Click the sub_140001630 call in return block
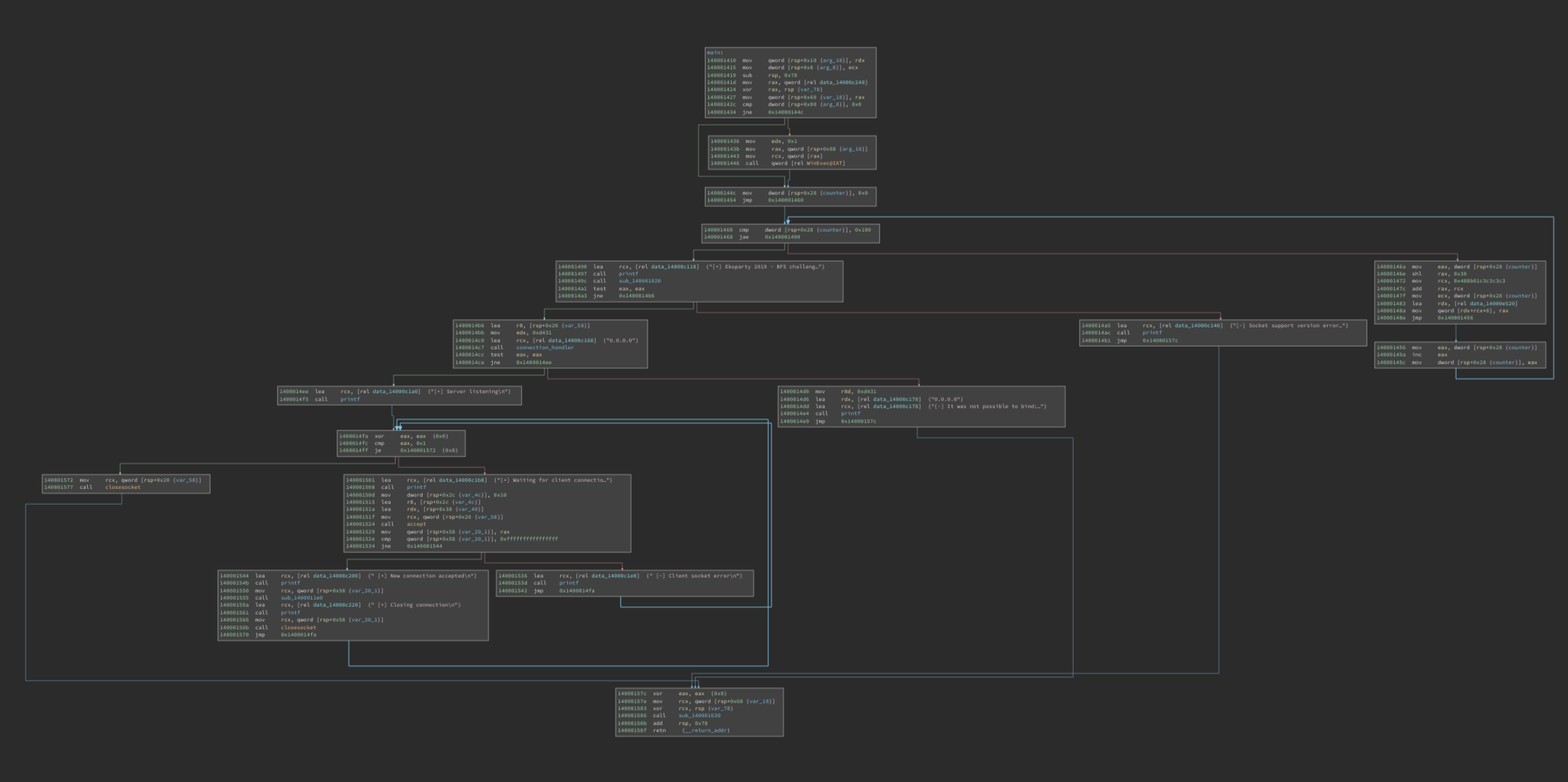 tap(699, 715)
